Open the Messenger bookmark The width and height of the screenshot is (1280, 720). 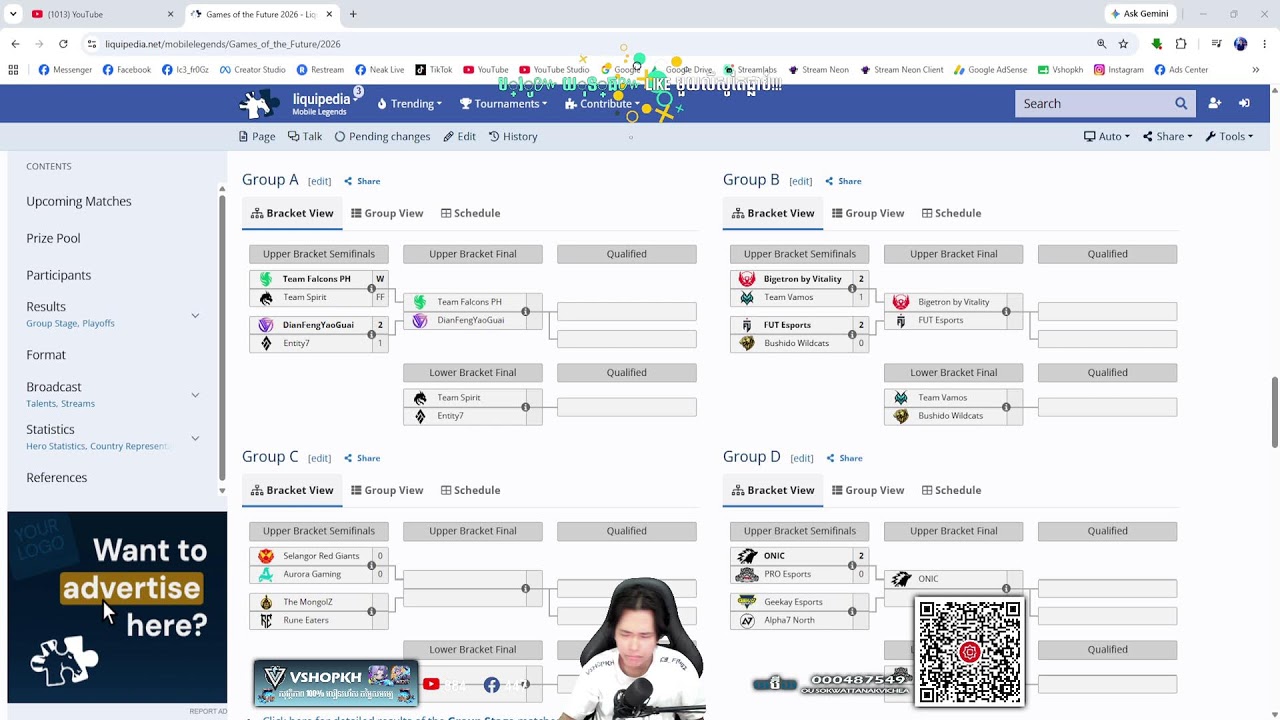65,70
